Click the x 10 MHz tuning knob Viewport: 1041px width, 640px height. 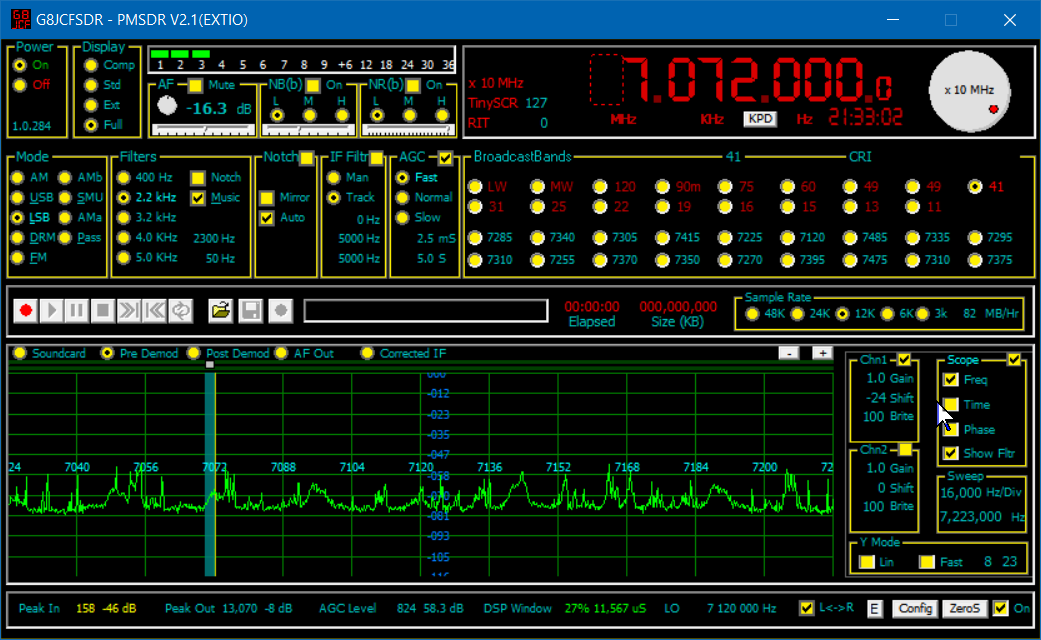click(x=968, y=91)
